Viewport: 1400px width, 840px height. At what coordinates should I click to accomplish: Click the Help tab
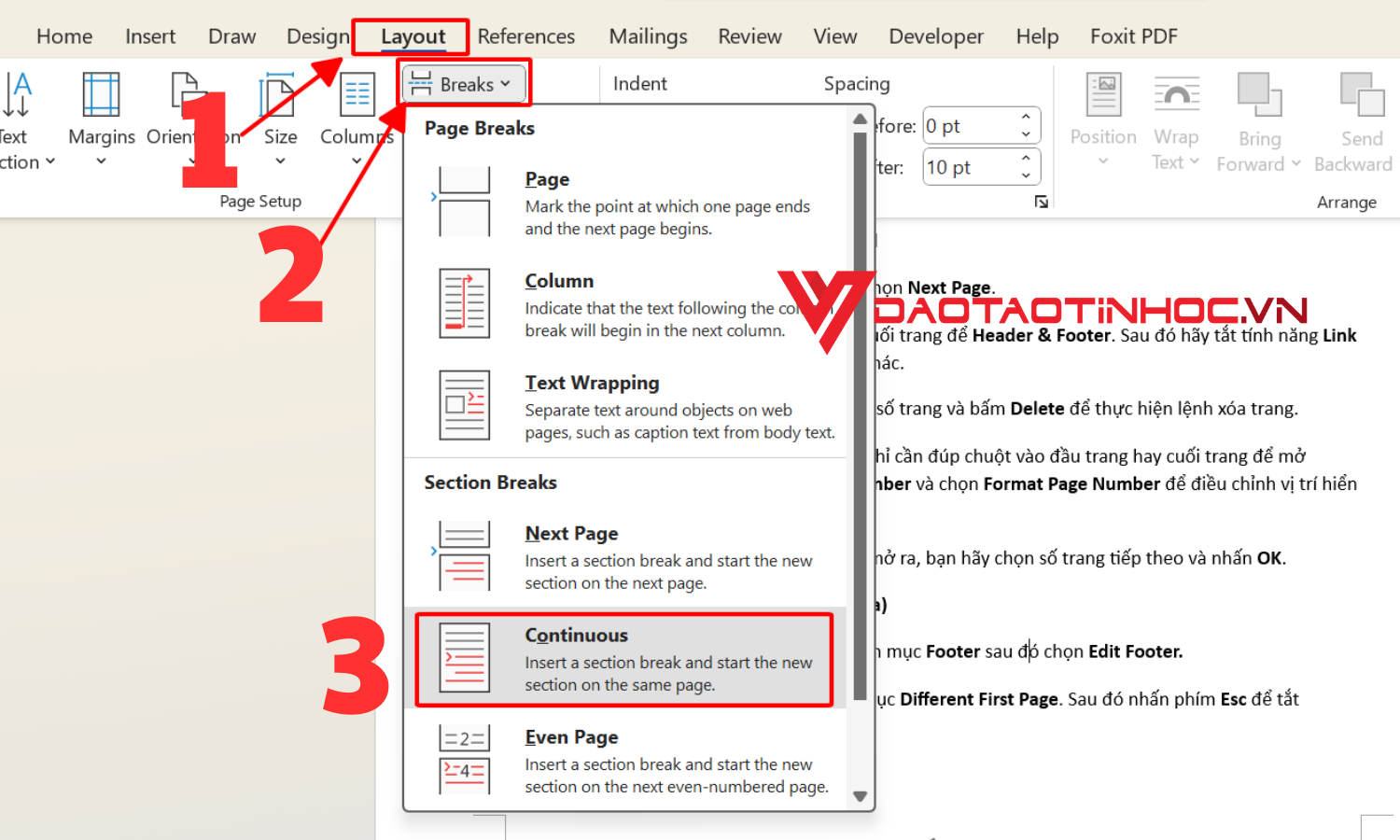click(1037, 36)
